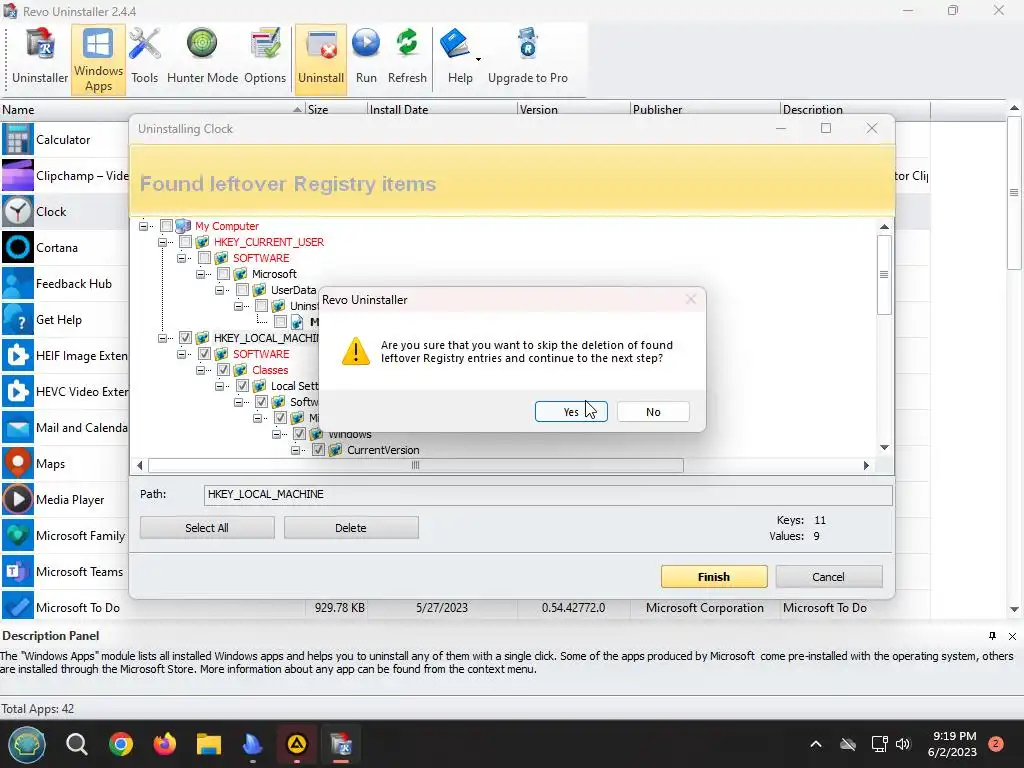This screenshot has width=1024, height=768.
Task: Click the yellow Finish button
Action: (x=714, y=577)
